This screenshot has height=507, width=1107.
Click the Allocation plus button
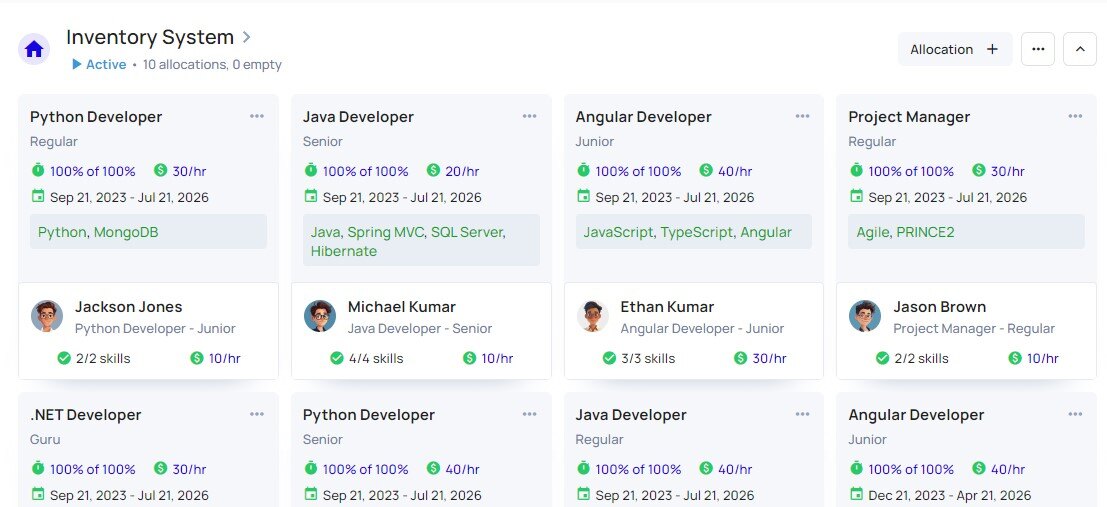(954, 49)
